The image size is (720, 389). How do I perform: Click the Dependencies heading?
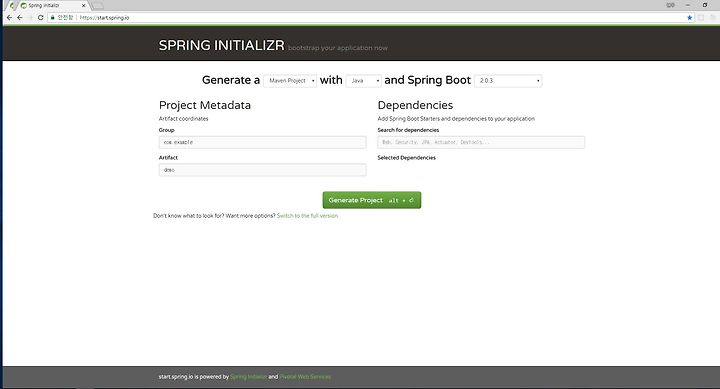tap(415, 105)
